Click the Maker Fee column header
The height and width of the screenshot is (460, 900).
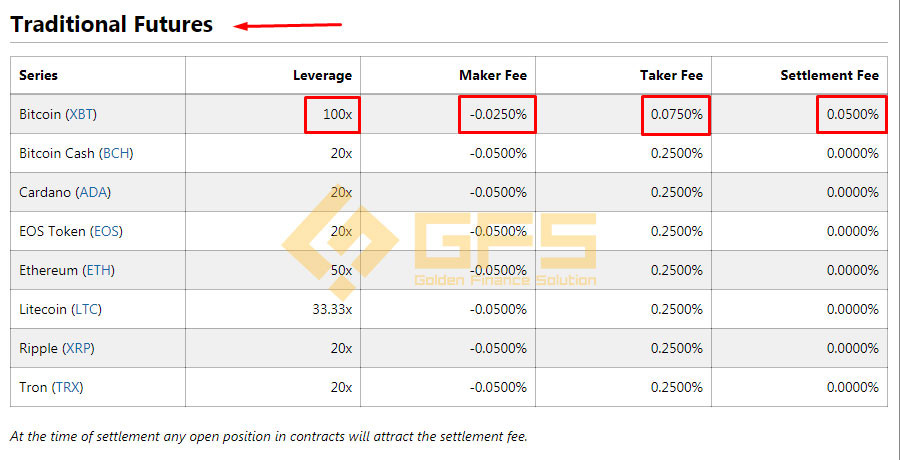tap(492, 75)
